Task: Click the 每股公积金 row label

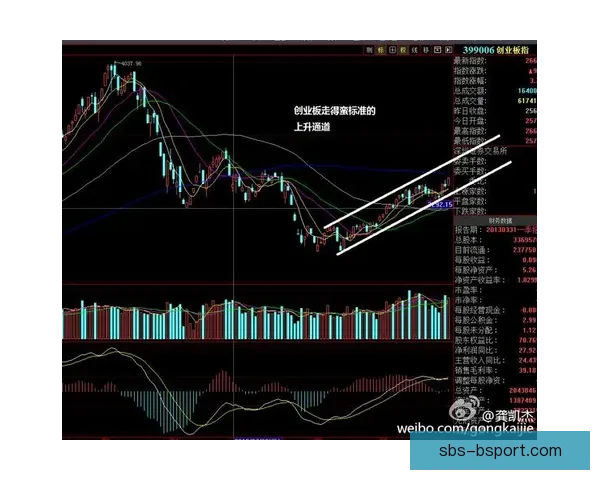Action: [476, 320]
